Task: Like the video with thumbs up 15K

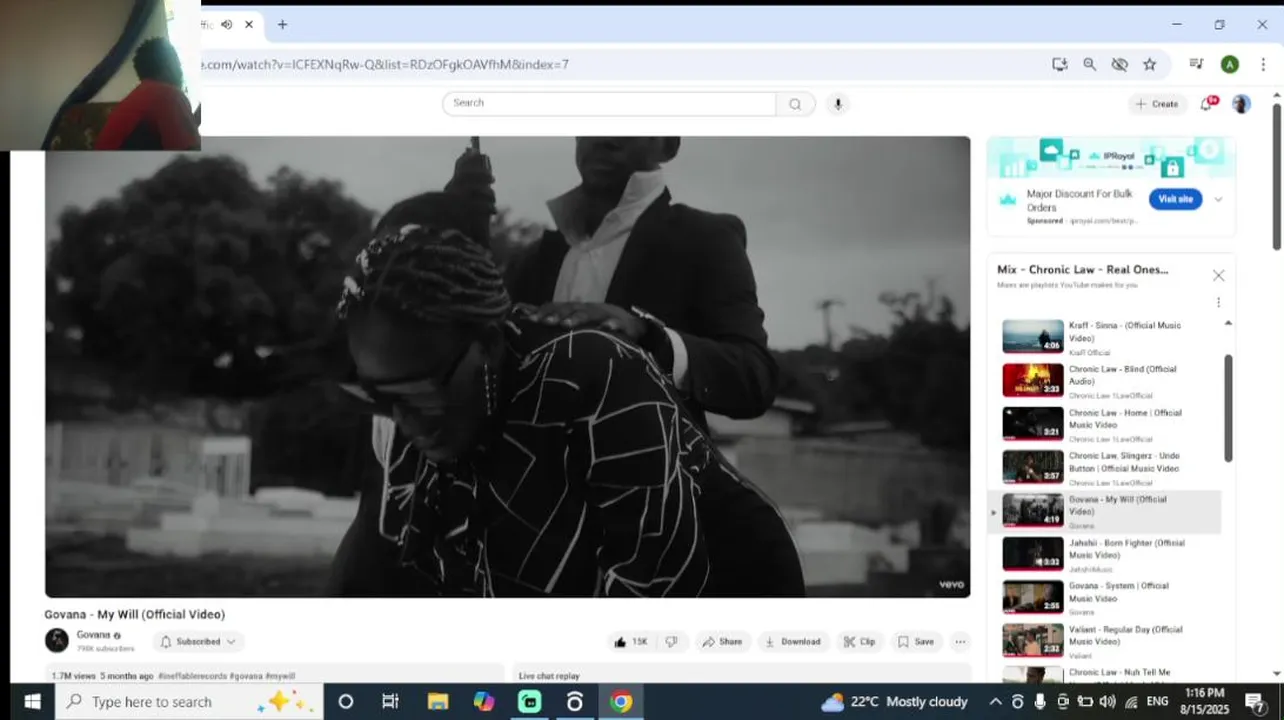Action: pyautogui.click(x=630, y=642)
